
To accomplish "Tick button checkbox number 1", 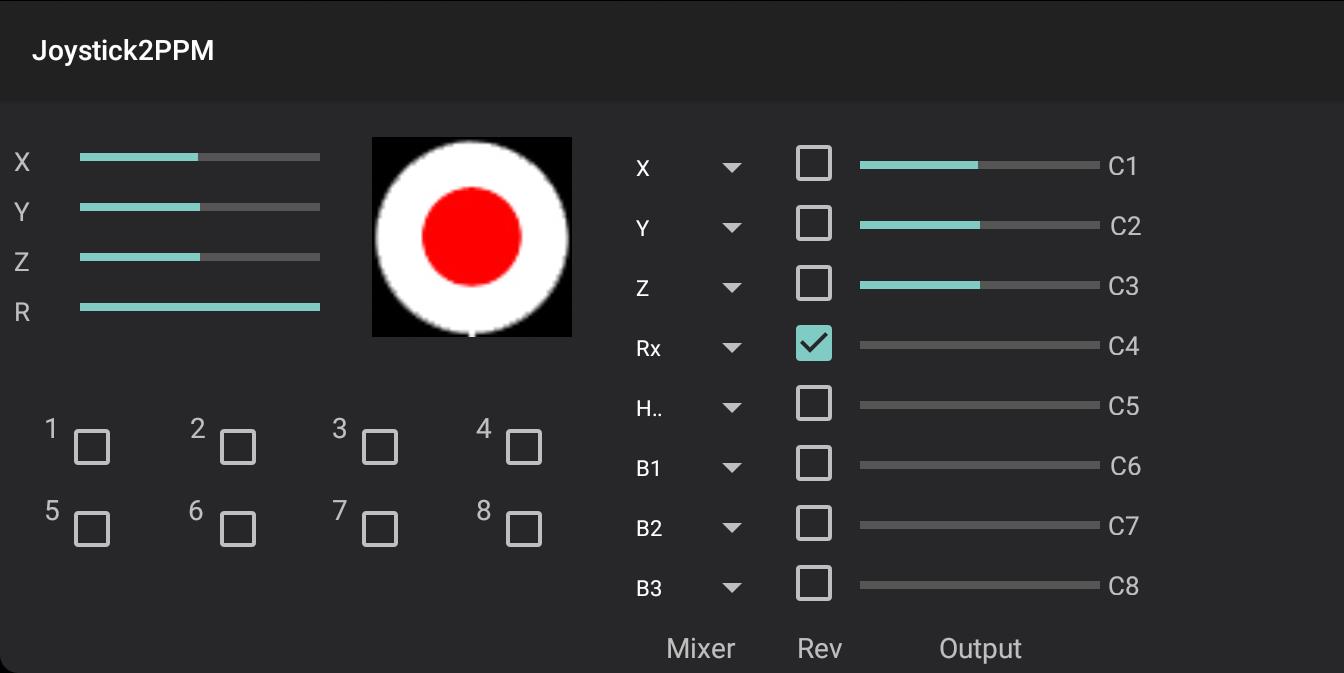I will coord(92,447).
